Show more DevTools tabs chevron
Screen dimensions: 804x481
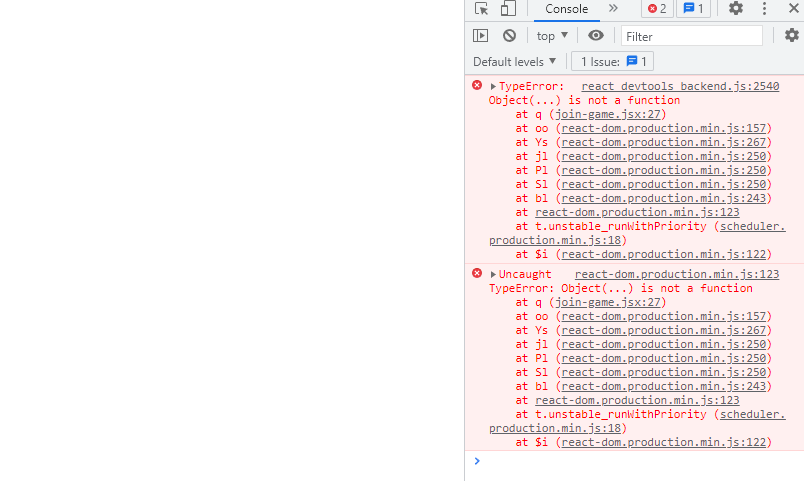click(x=613, y=8)
